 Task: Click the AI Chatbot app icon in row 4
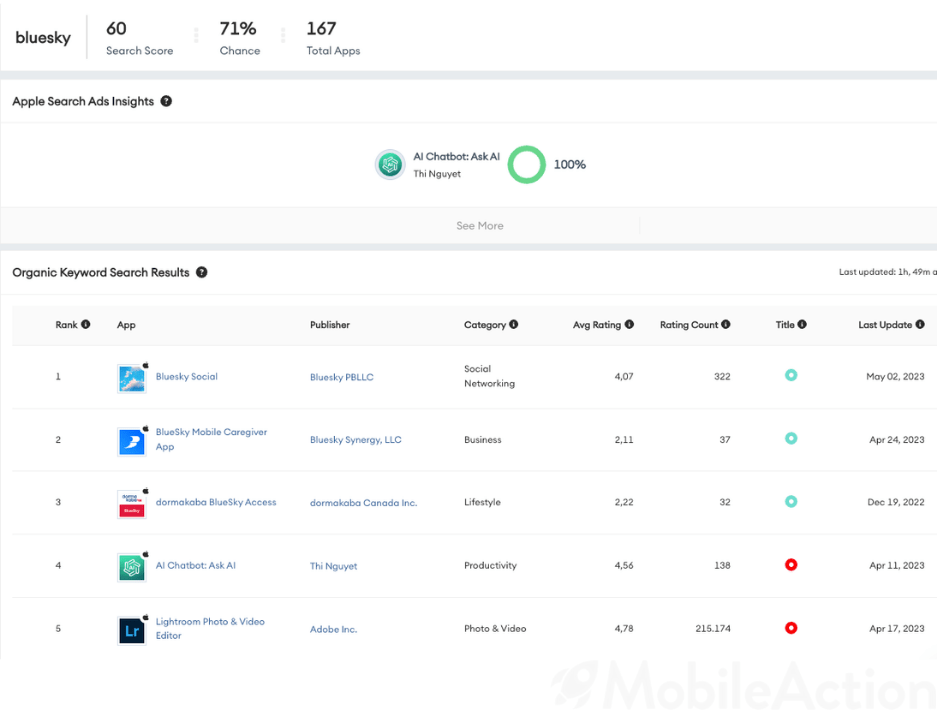tap(131, 568)
